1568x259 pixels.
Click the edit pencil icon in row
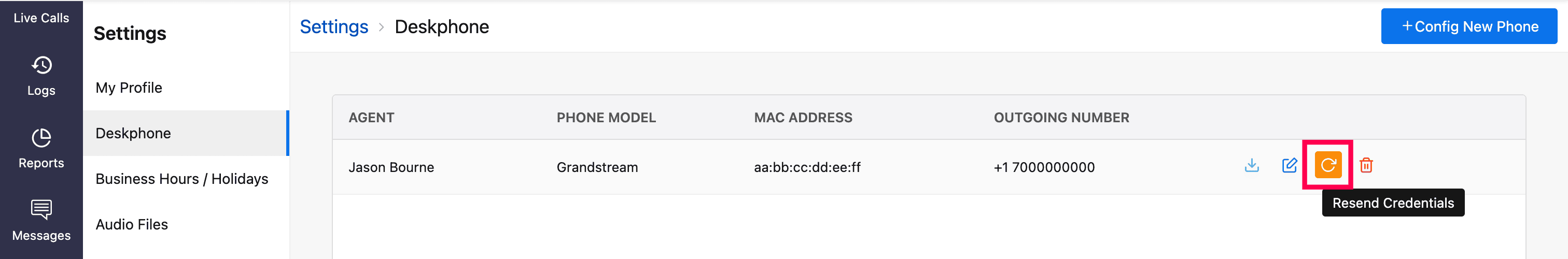click(1289, 165)
